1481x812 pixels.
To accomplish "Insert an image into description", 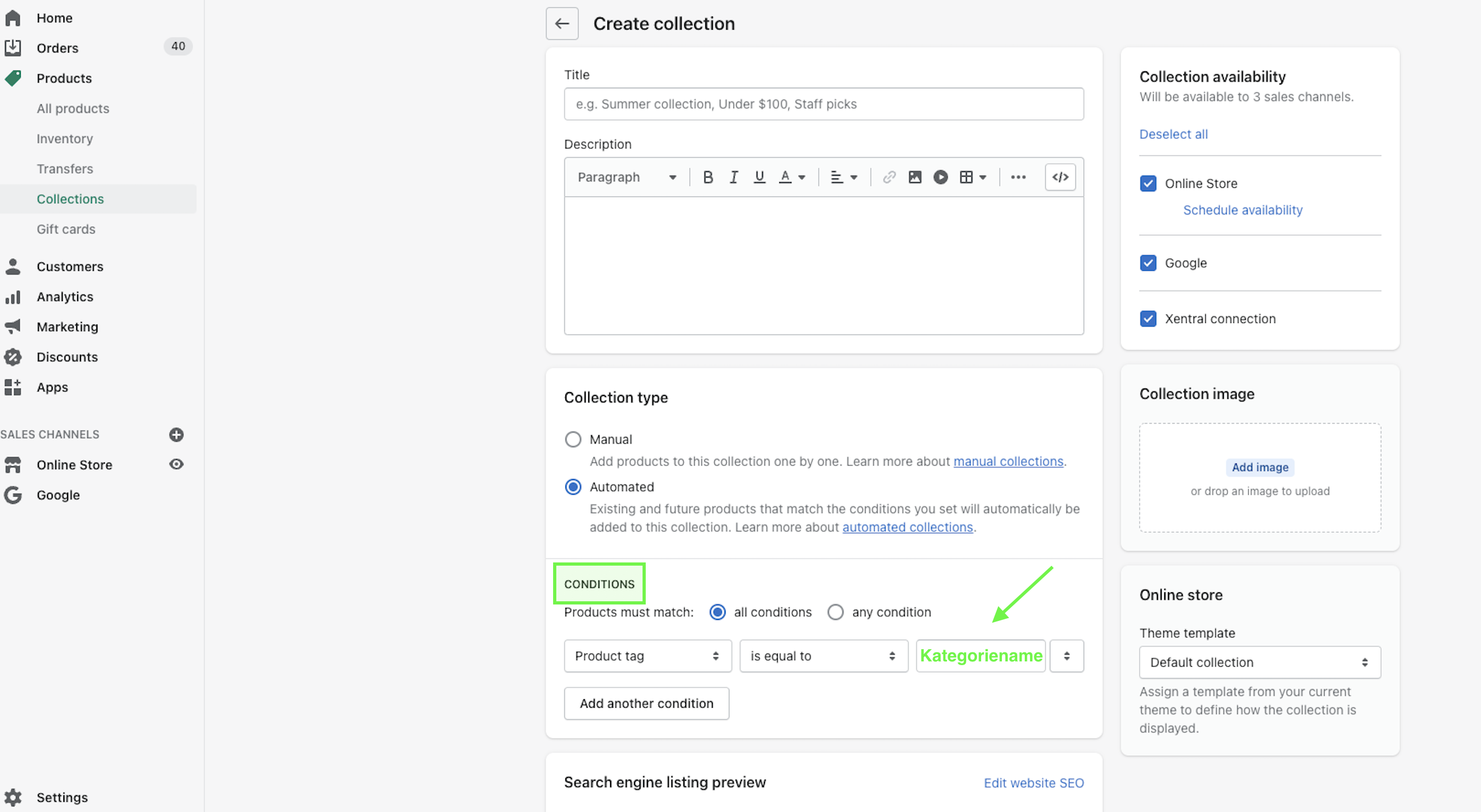I will click(x=915, y=177).
